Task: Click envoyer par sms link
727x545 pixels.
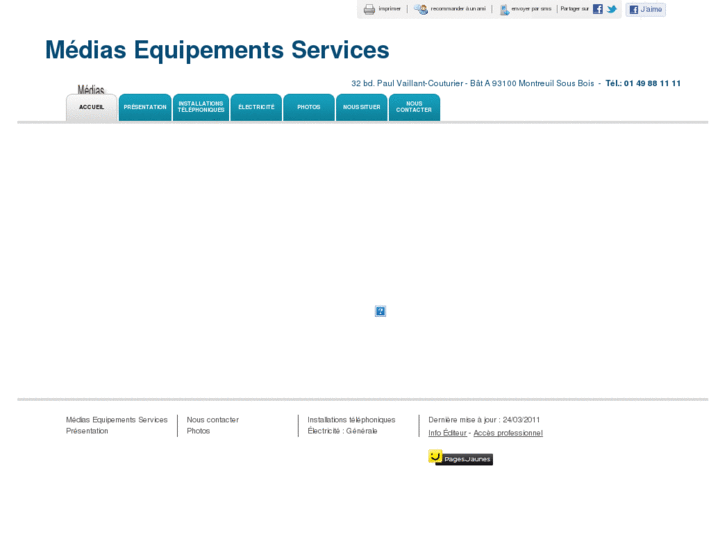Action: 531,9
